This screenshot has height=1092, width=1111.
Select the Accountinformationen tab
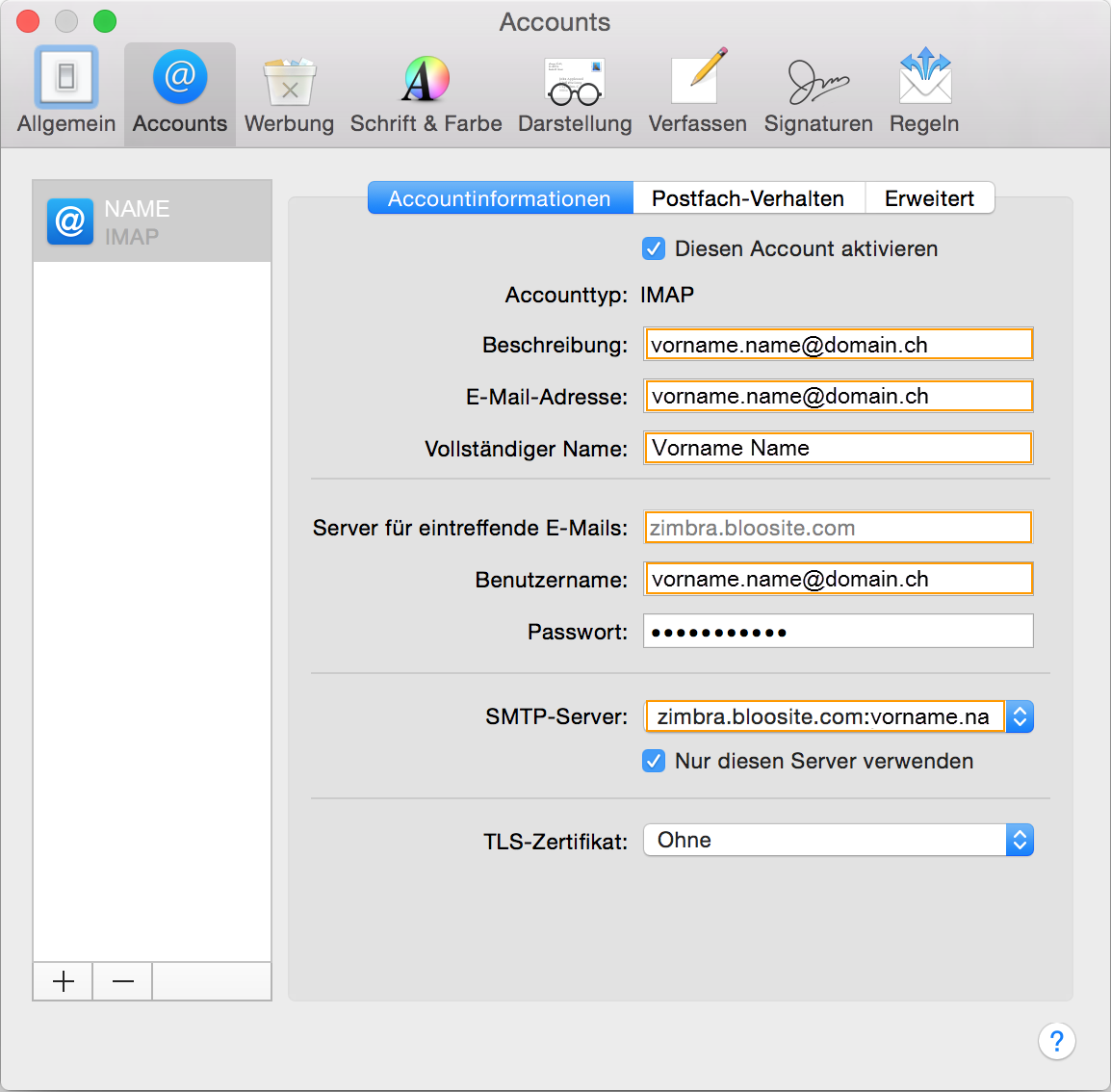[x=500, y=198]
